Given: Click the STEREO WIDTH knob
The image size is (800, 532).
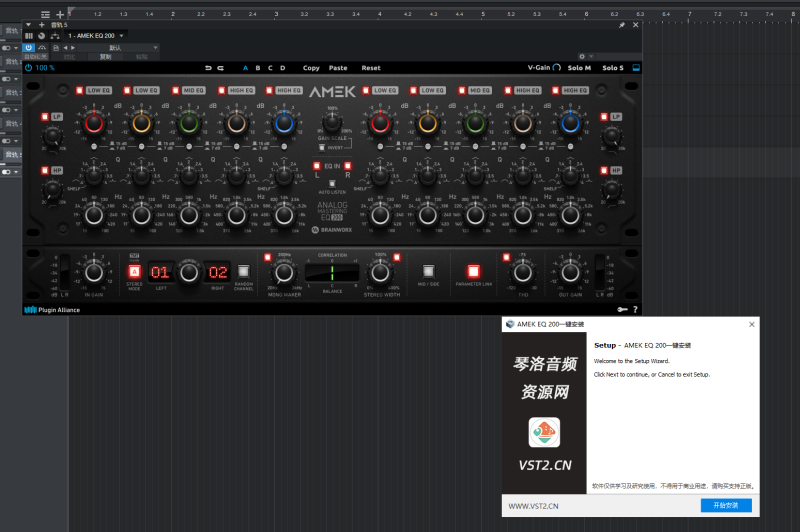Looking at the screenshot, I should [x=380, y=273].
